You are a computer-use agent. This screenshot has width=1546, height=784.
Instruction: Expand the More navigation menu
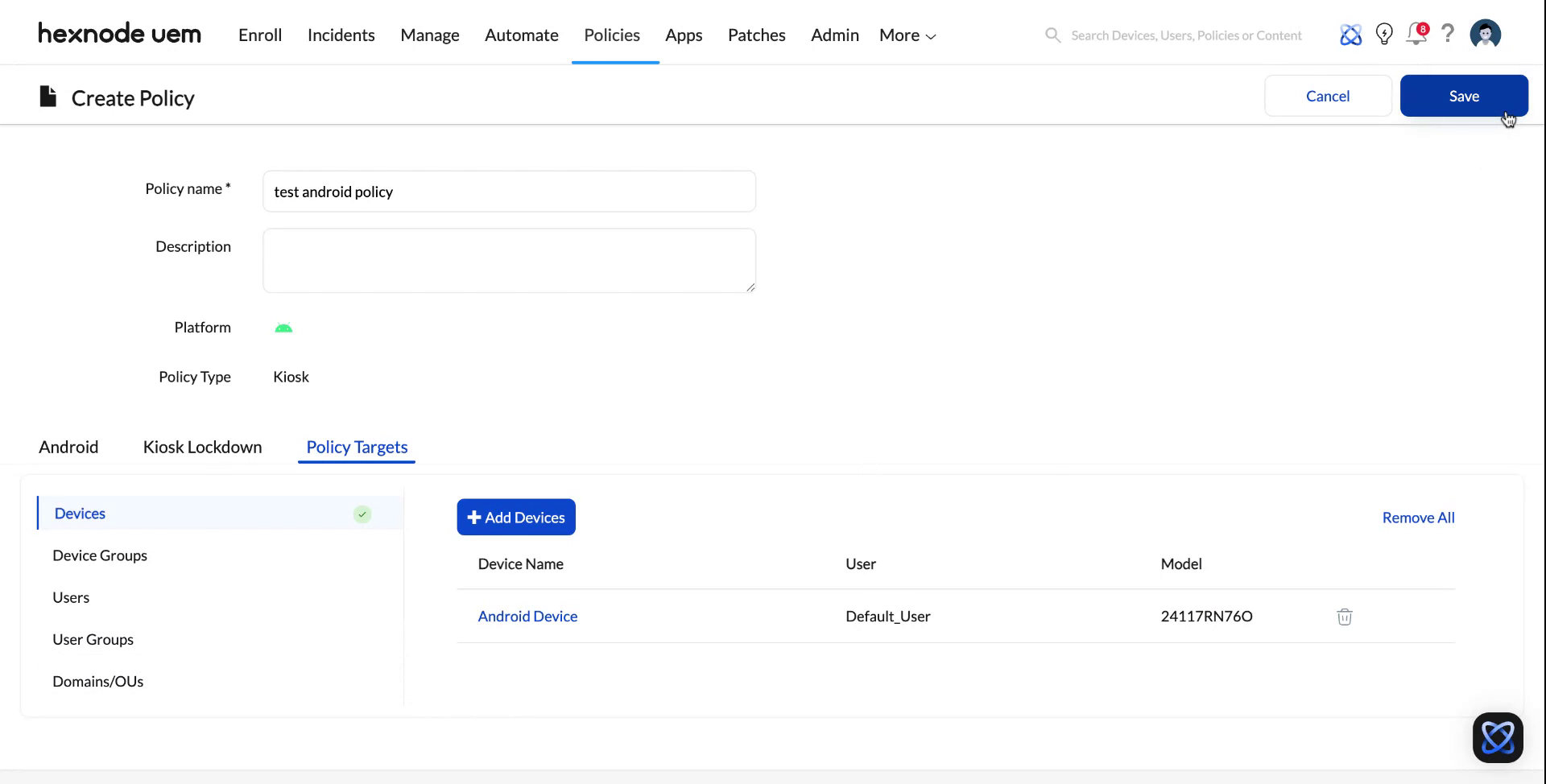pos(905,35)
